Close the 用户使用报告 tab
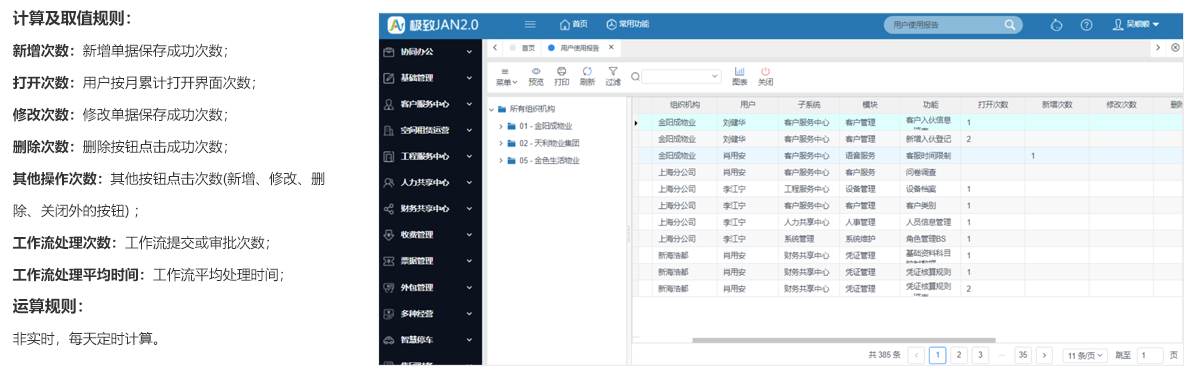 (x=612, y=47)
